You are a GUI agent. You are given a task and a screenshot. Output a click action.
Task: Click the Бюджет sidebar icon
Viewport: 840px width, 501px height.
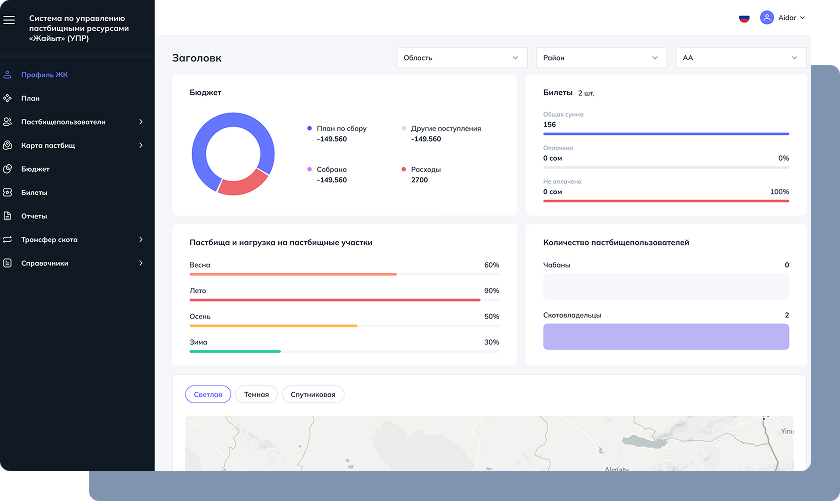8,169
